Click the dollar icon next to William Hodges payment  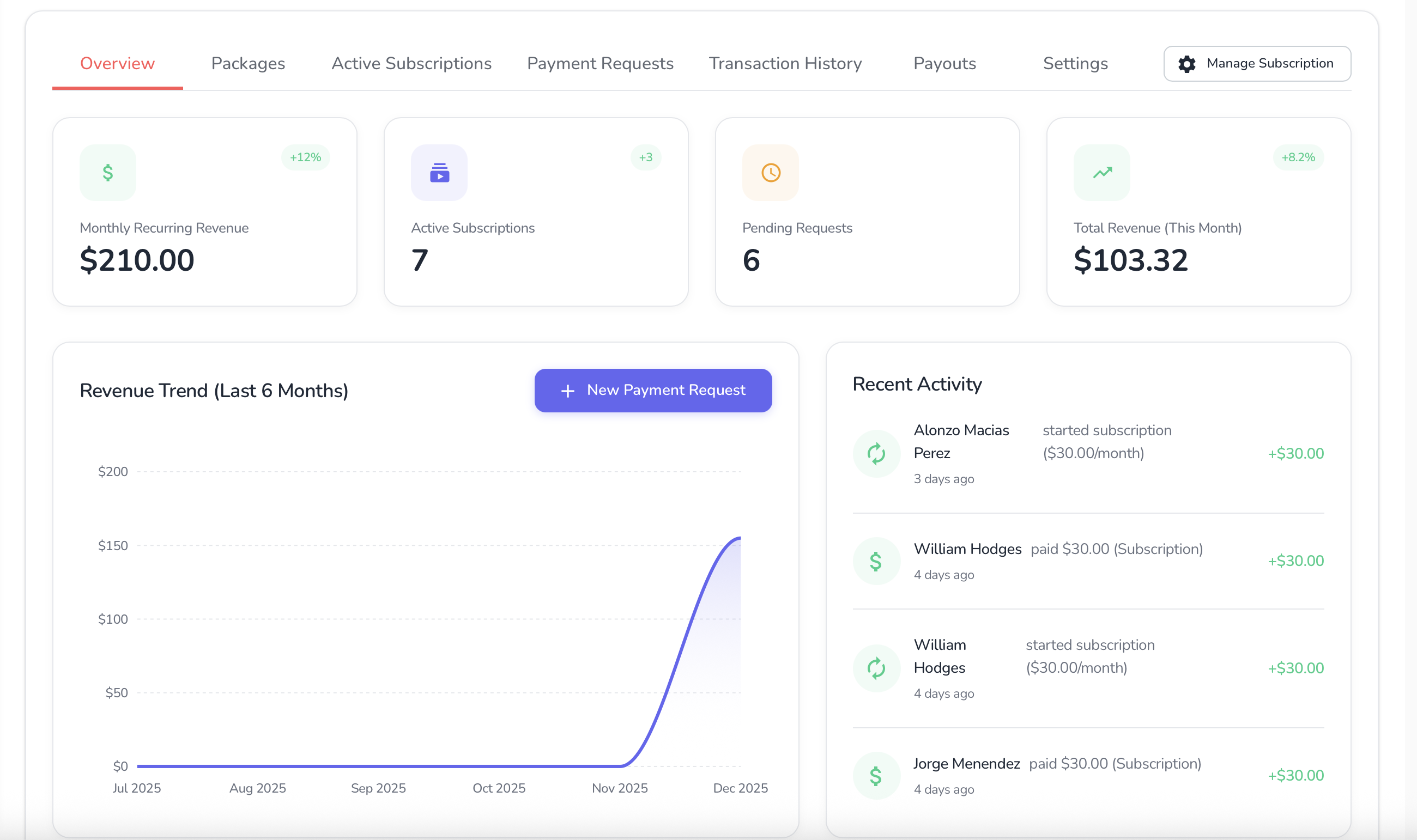[x=876, y=561]
